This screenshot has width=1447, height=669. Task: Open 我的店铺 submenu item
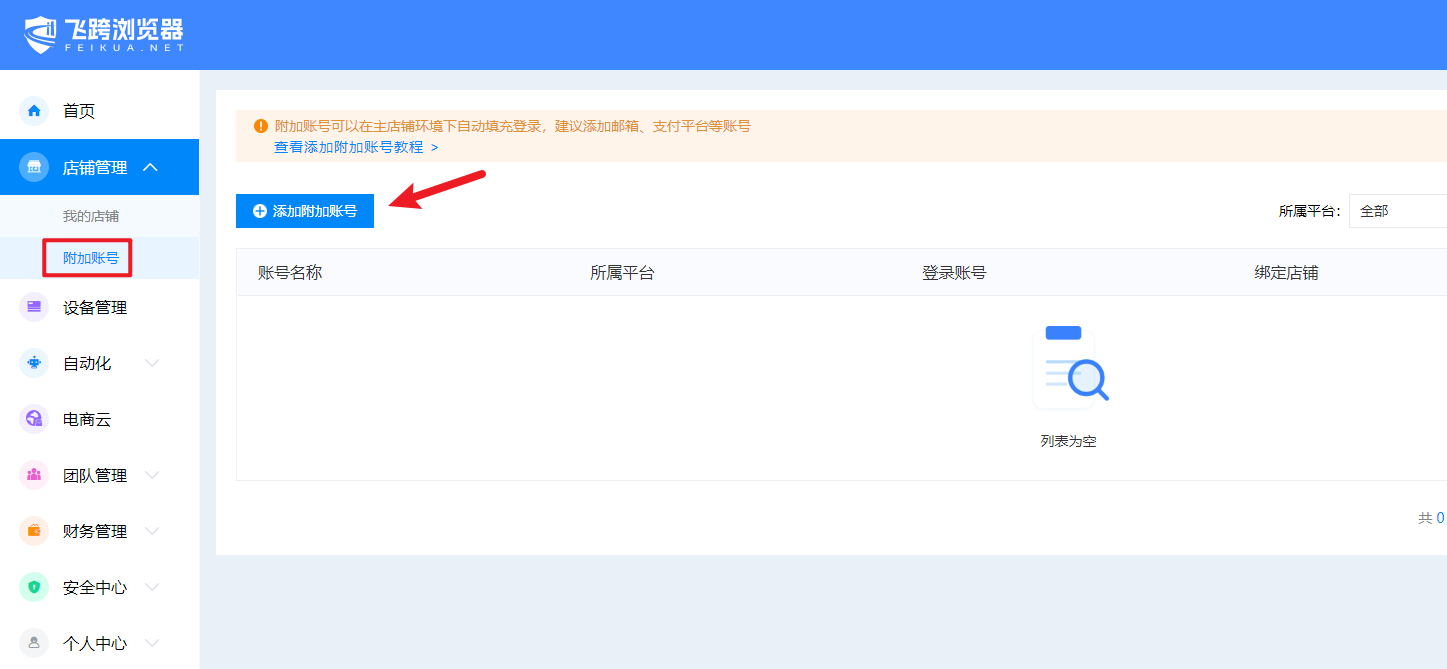[91, 216]
